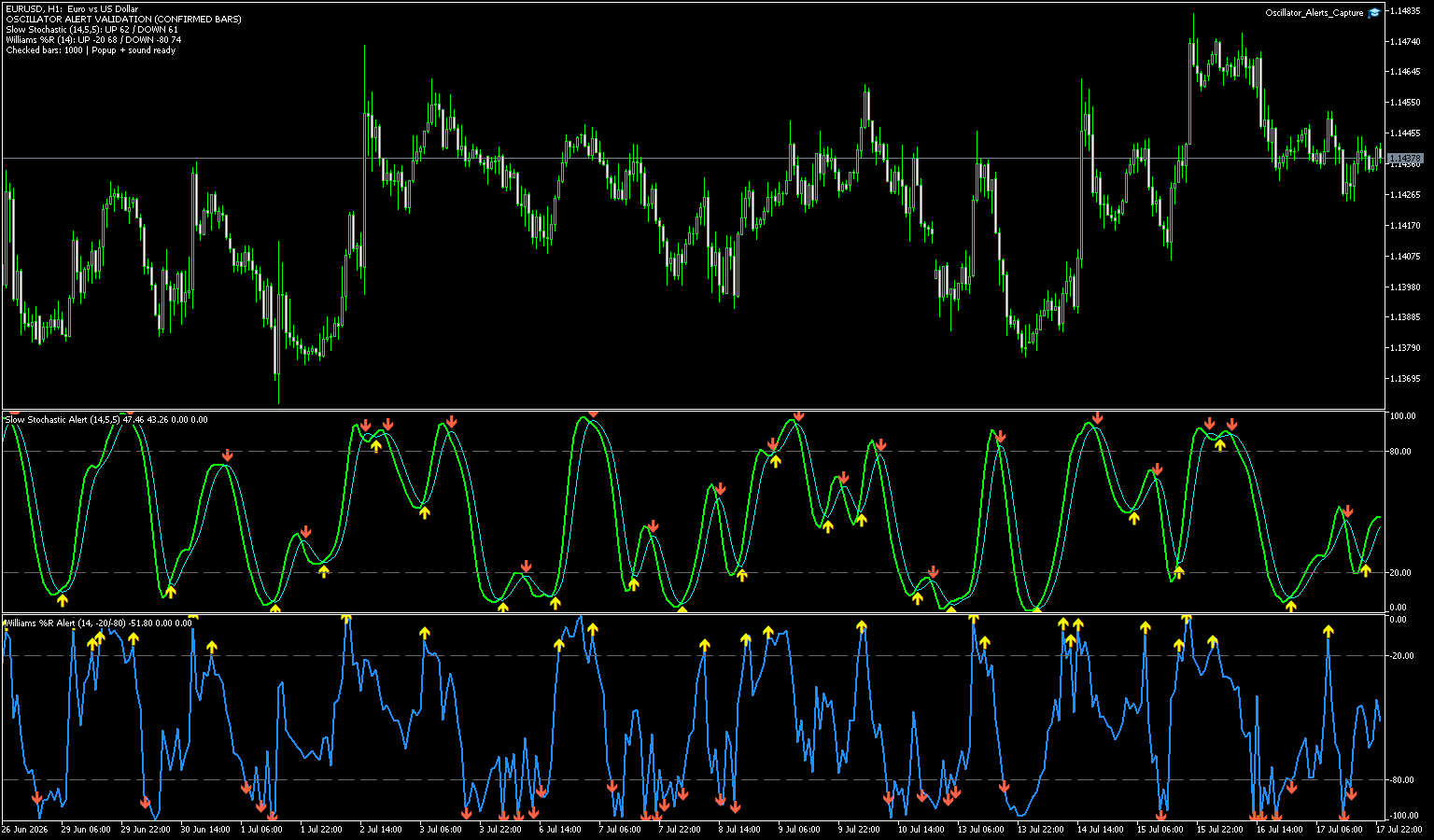Click the '7 Jul 22:00' time label

tap(680, 829)
